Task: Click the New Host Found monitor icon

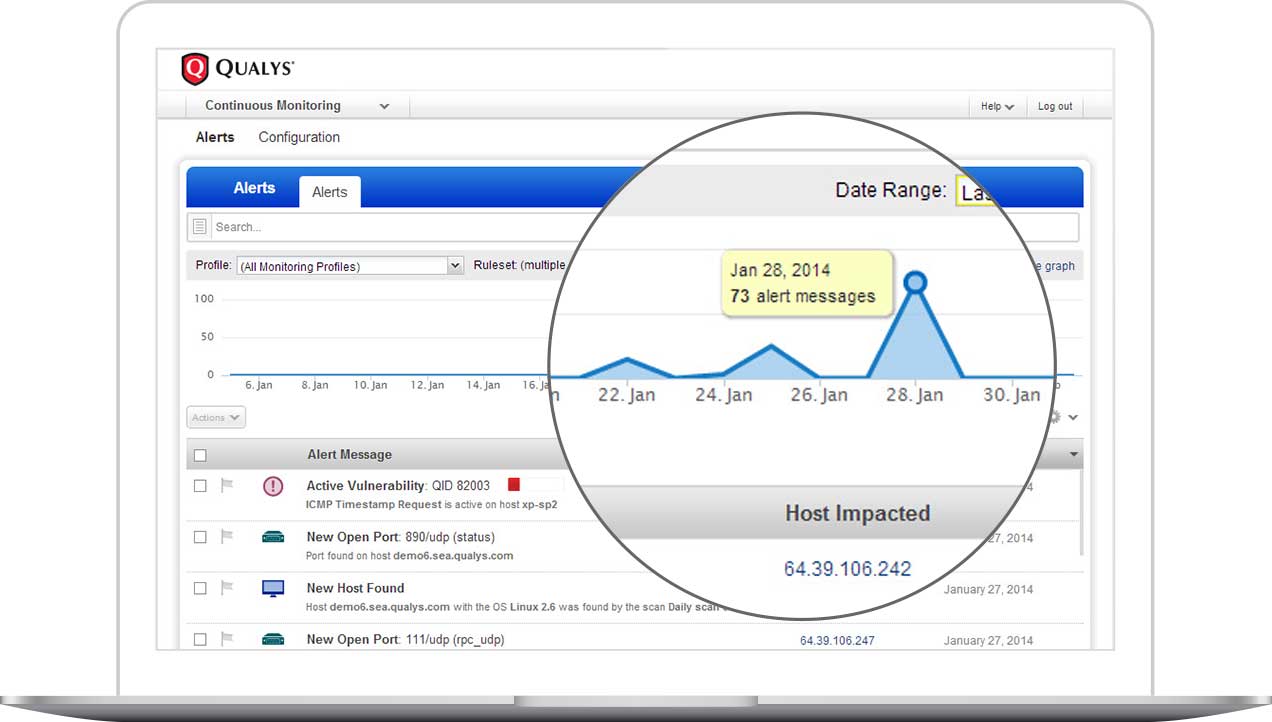Action: pos(271,589)
